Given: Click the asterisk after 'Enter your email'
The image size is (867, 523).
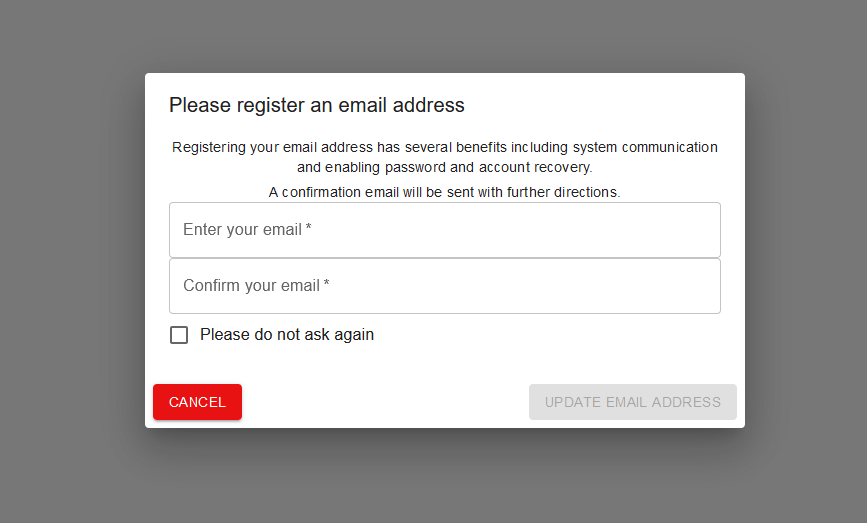Looking at the screenshot, I should [x=309, y=229].
